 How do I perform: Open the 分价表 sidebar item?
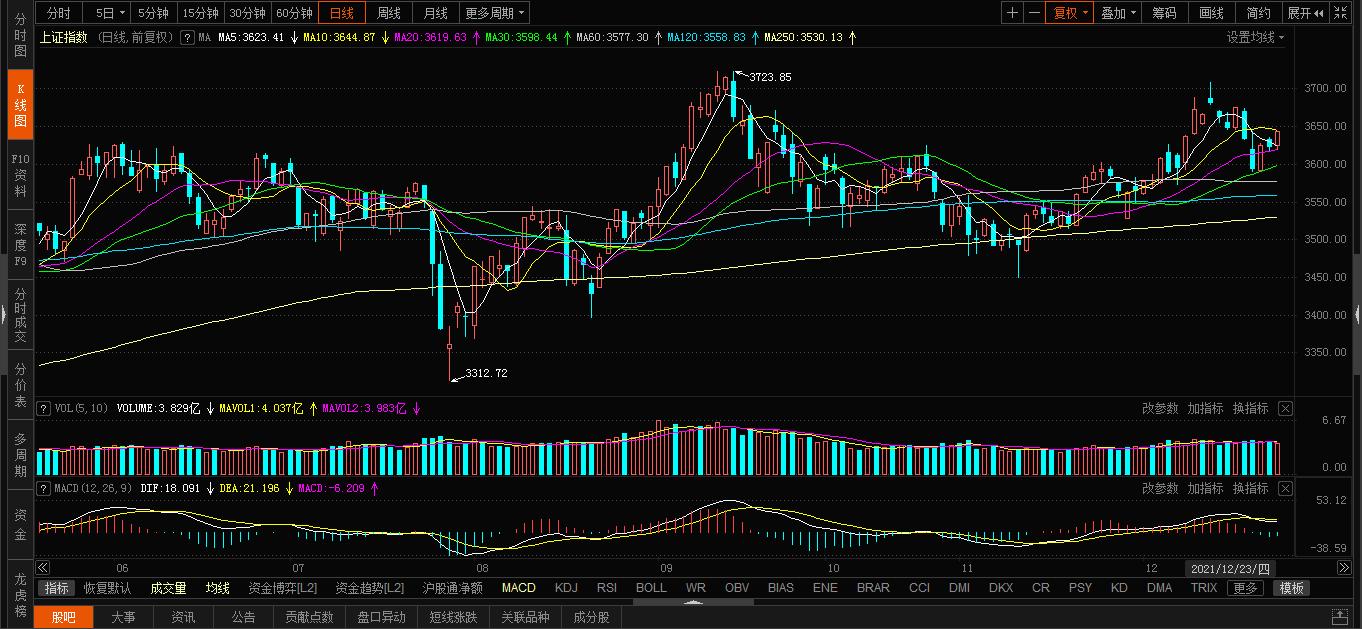tap(20, 384)
